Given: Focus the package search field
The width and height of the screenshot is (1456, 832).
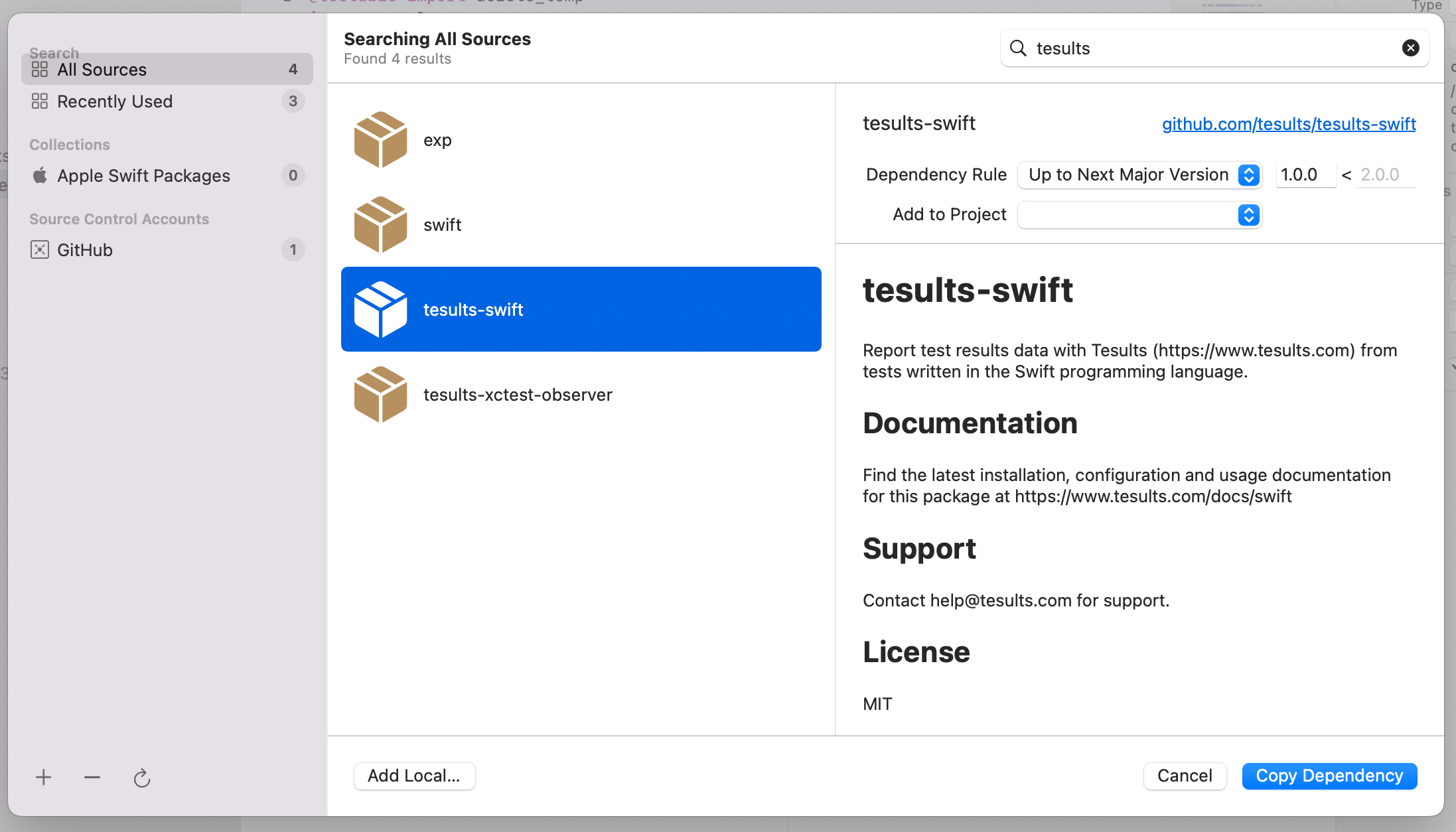Looking at the screenshot, I should pos(1215,48).
